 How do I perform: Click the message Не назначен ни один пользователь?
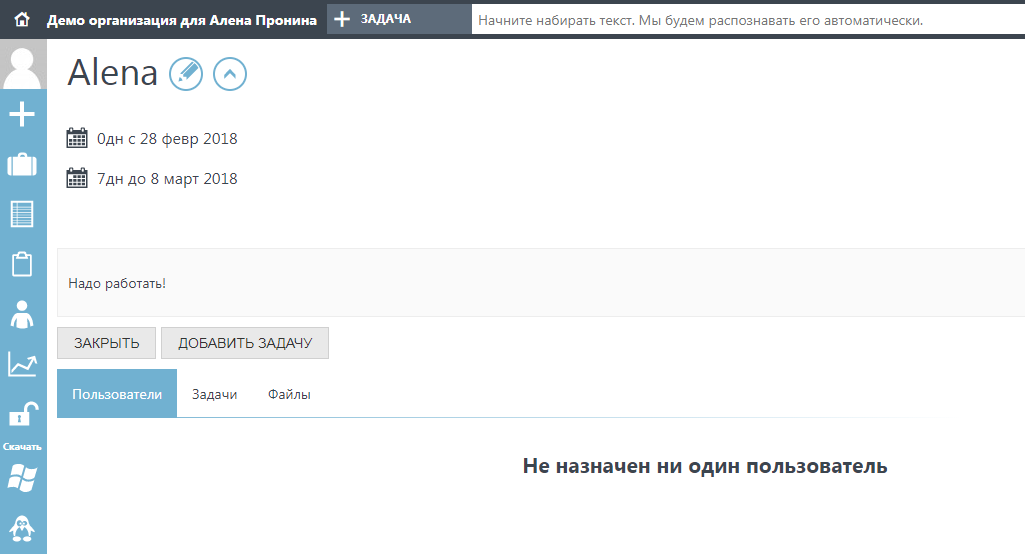[705, 466]
